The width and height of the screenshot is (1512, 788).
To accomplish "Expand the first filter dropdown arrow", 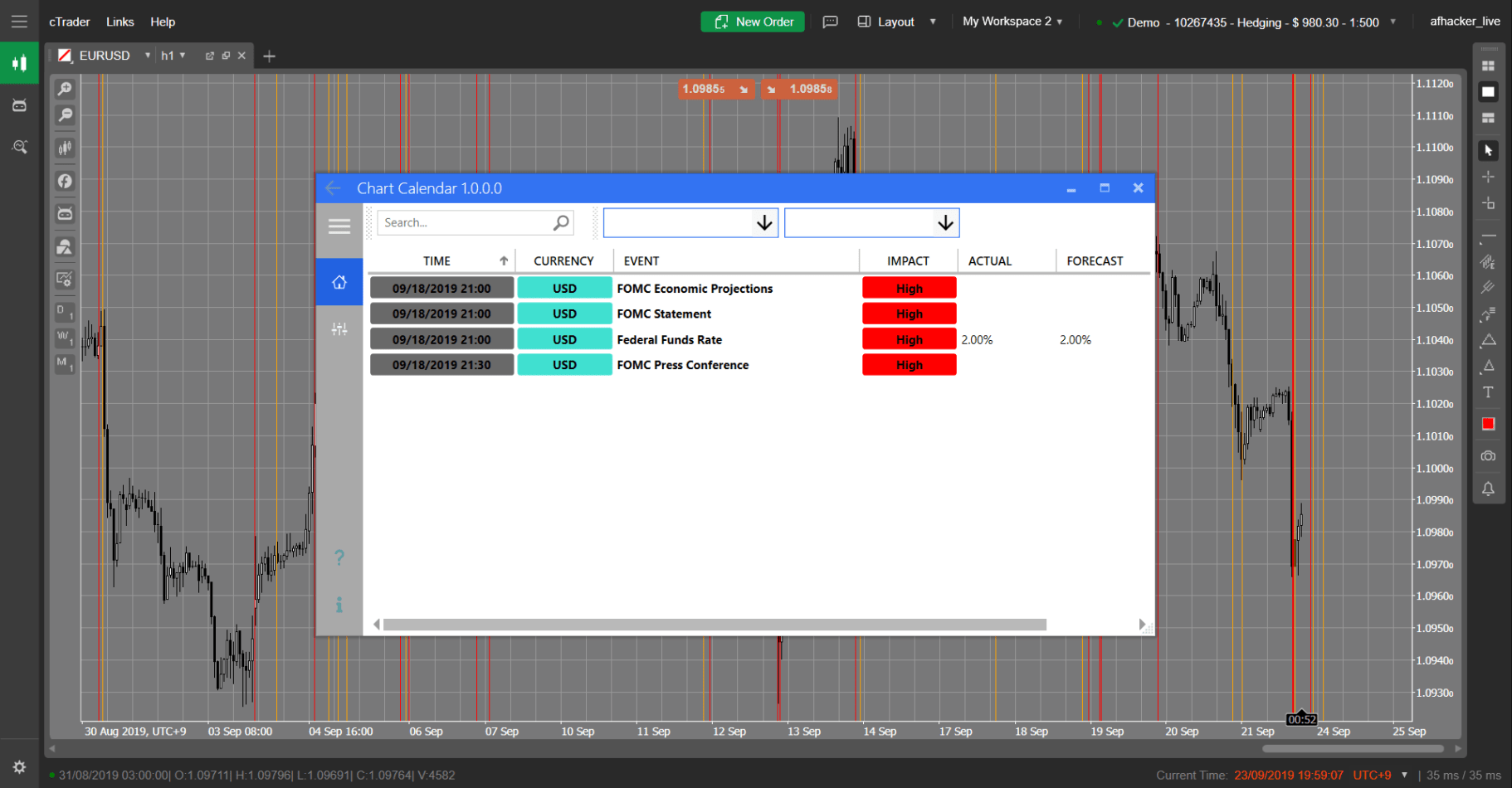I will (x=763, y=223).
